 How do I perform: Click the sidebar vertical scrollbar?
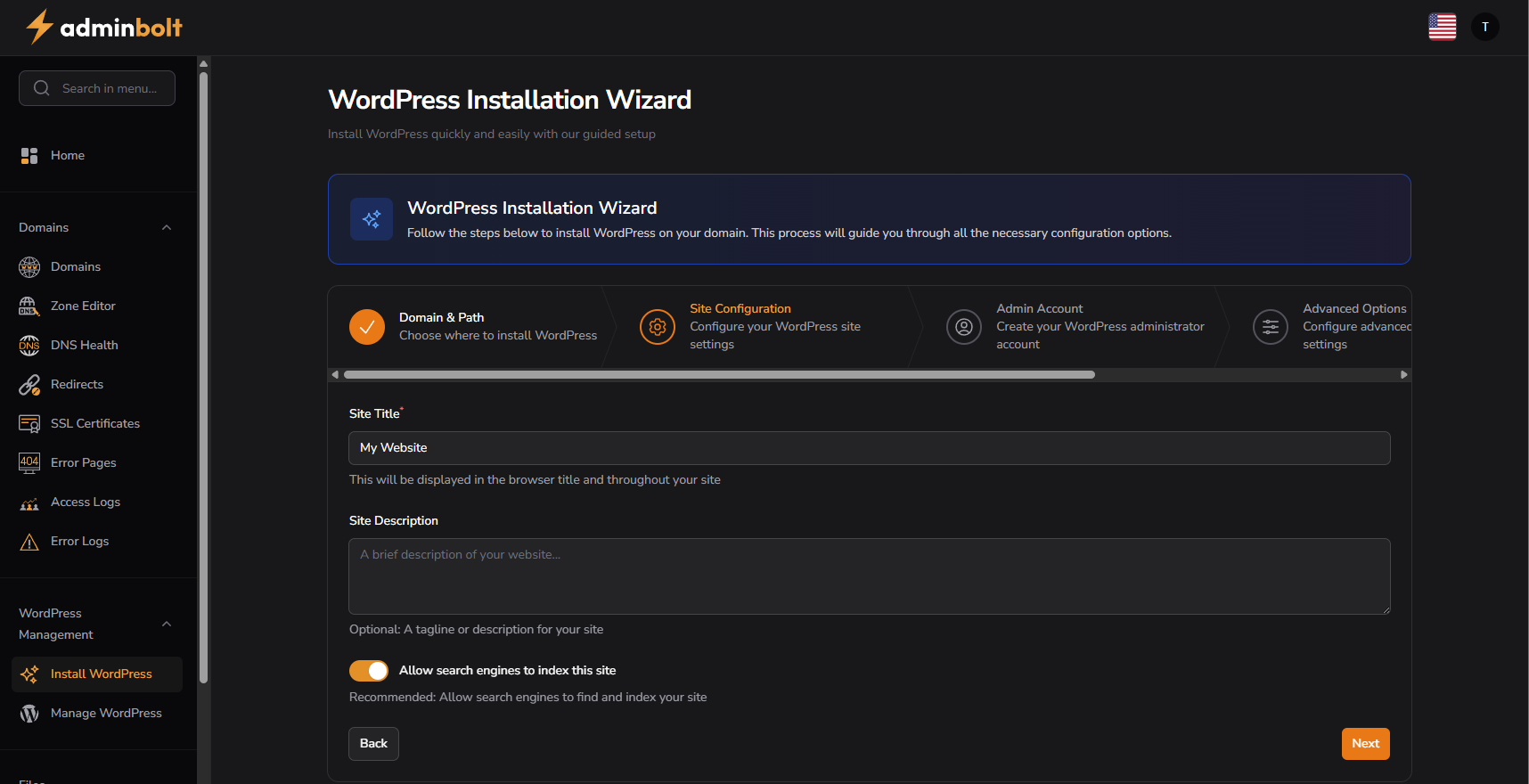204,378
